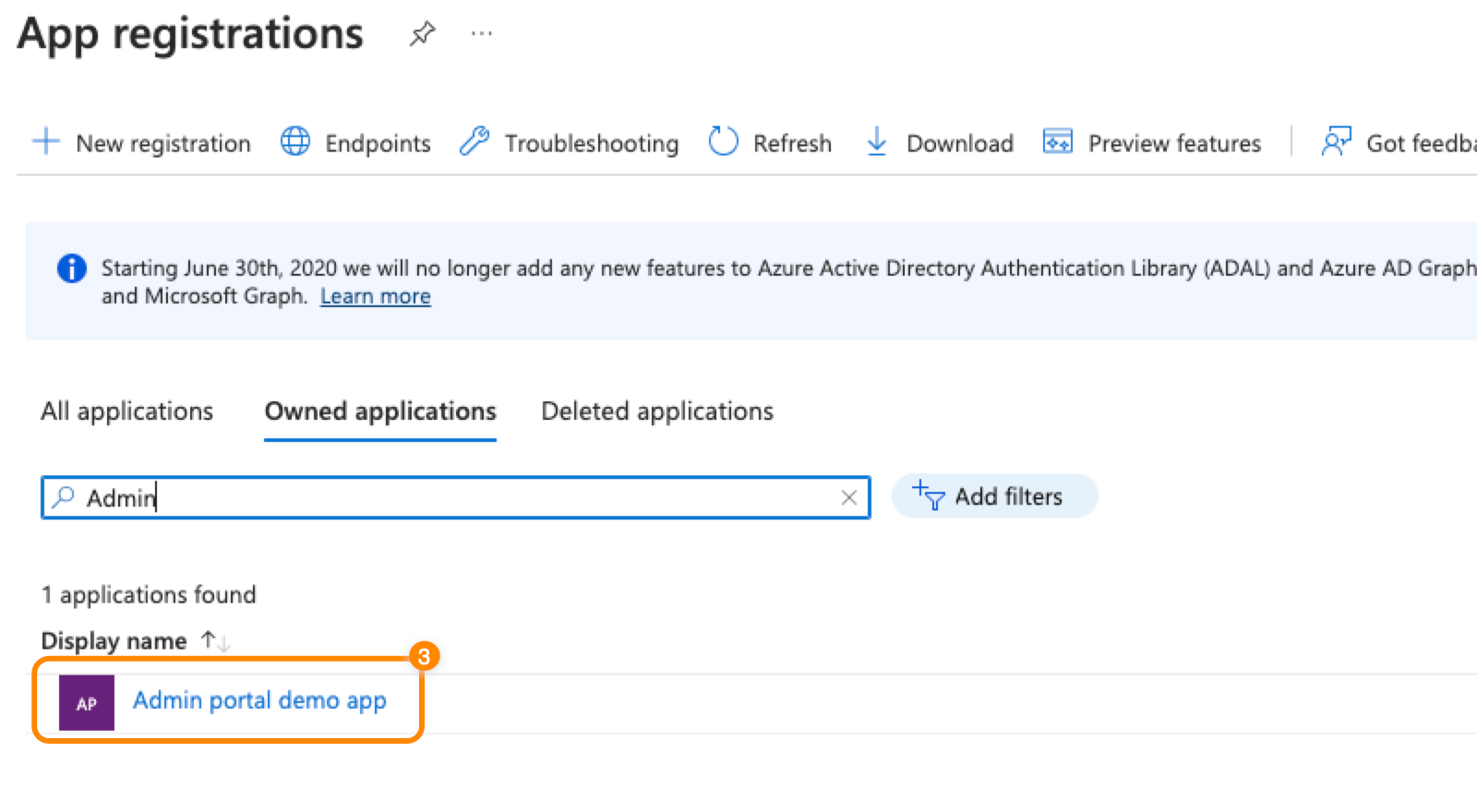Clear the search text with X
1477x812 pixels.
click(848, 498)
